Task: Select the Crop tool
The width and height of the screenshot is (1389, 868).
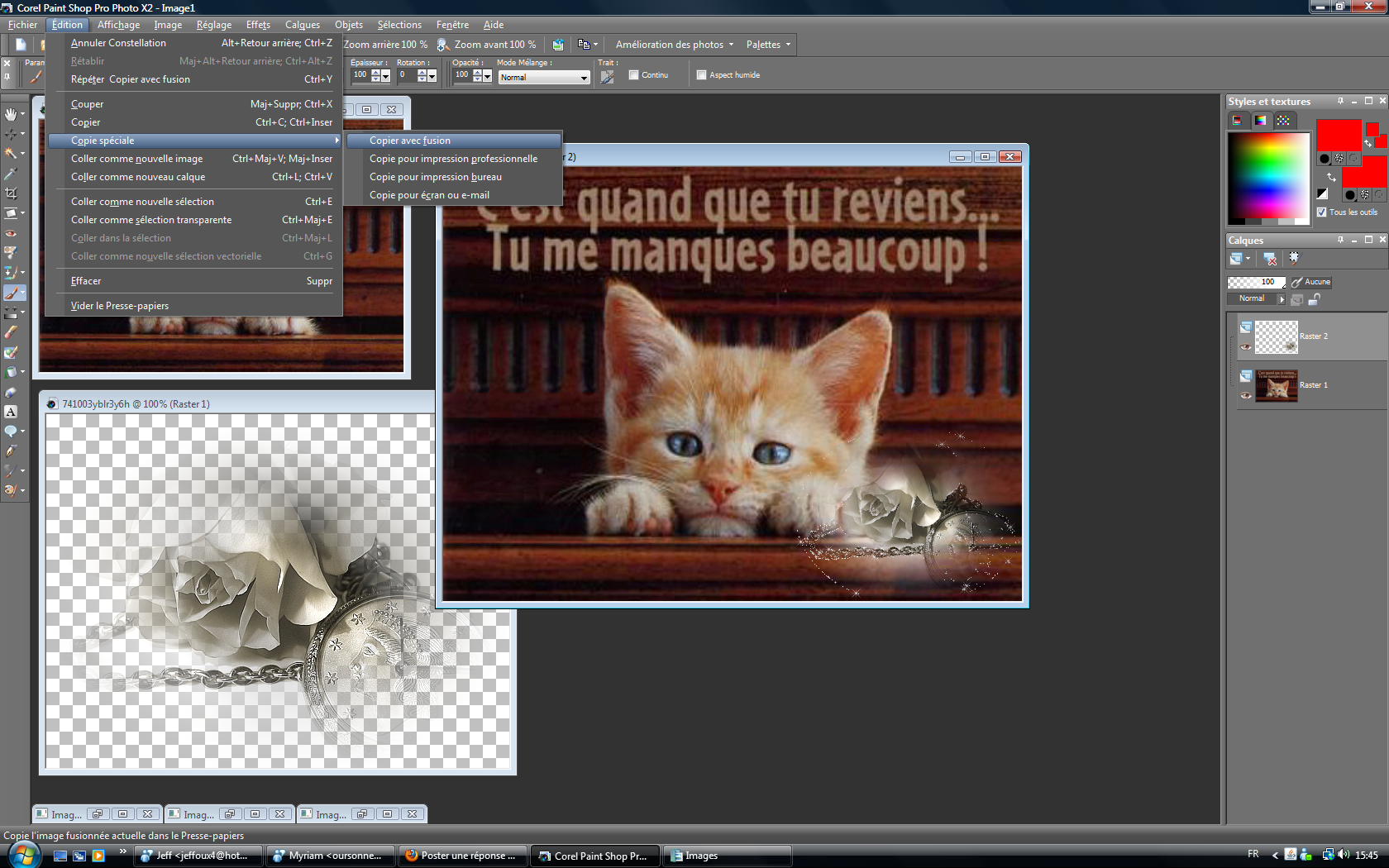Action: point(11,193)
